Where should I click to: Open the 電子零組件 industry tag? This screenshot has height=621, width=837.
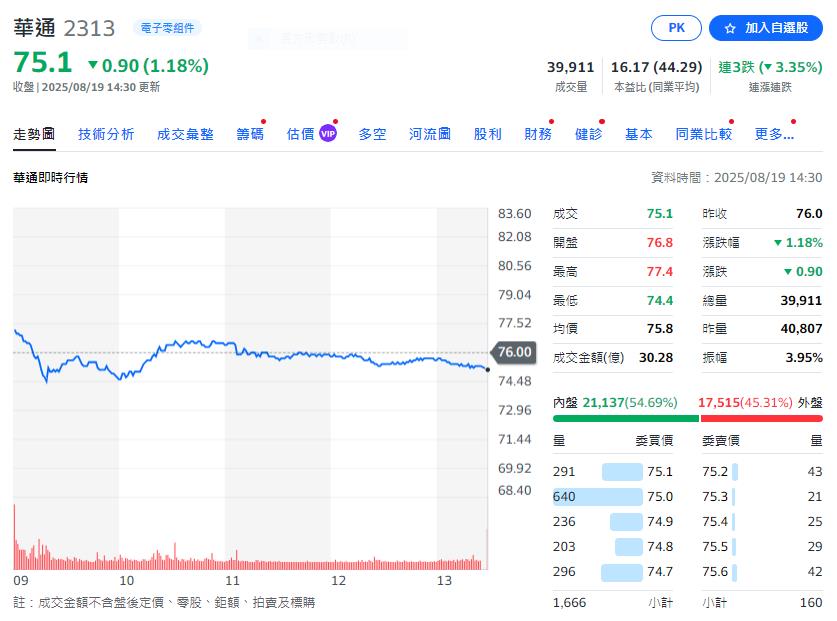[x=167, y=28]
